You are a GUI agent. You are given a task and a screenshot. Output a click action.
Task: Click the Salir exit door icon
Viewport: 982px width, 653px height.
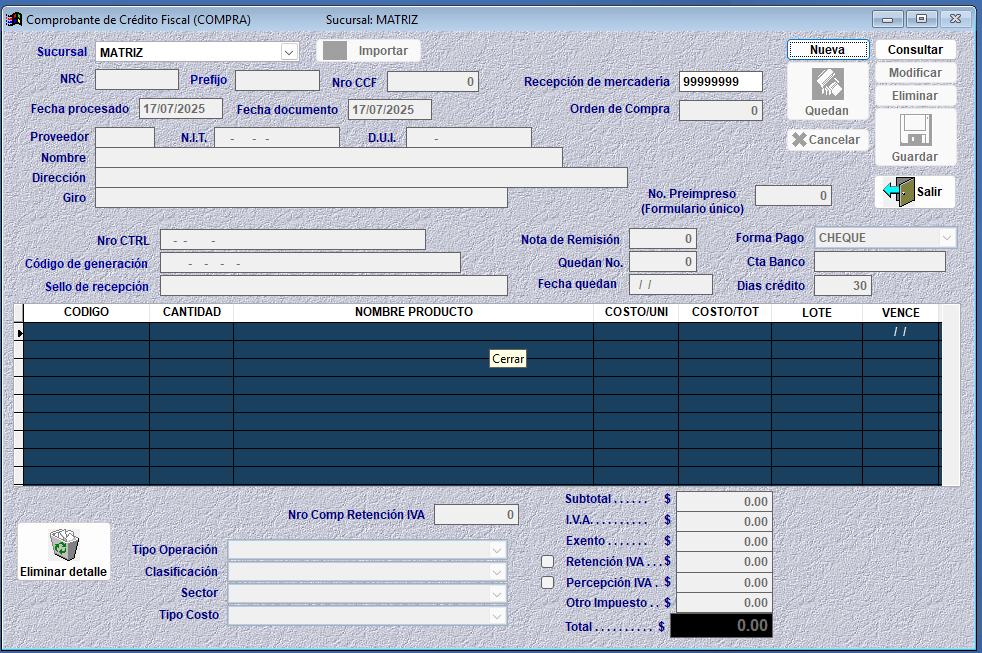(898, 191)
